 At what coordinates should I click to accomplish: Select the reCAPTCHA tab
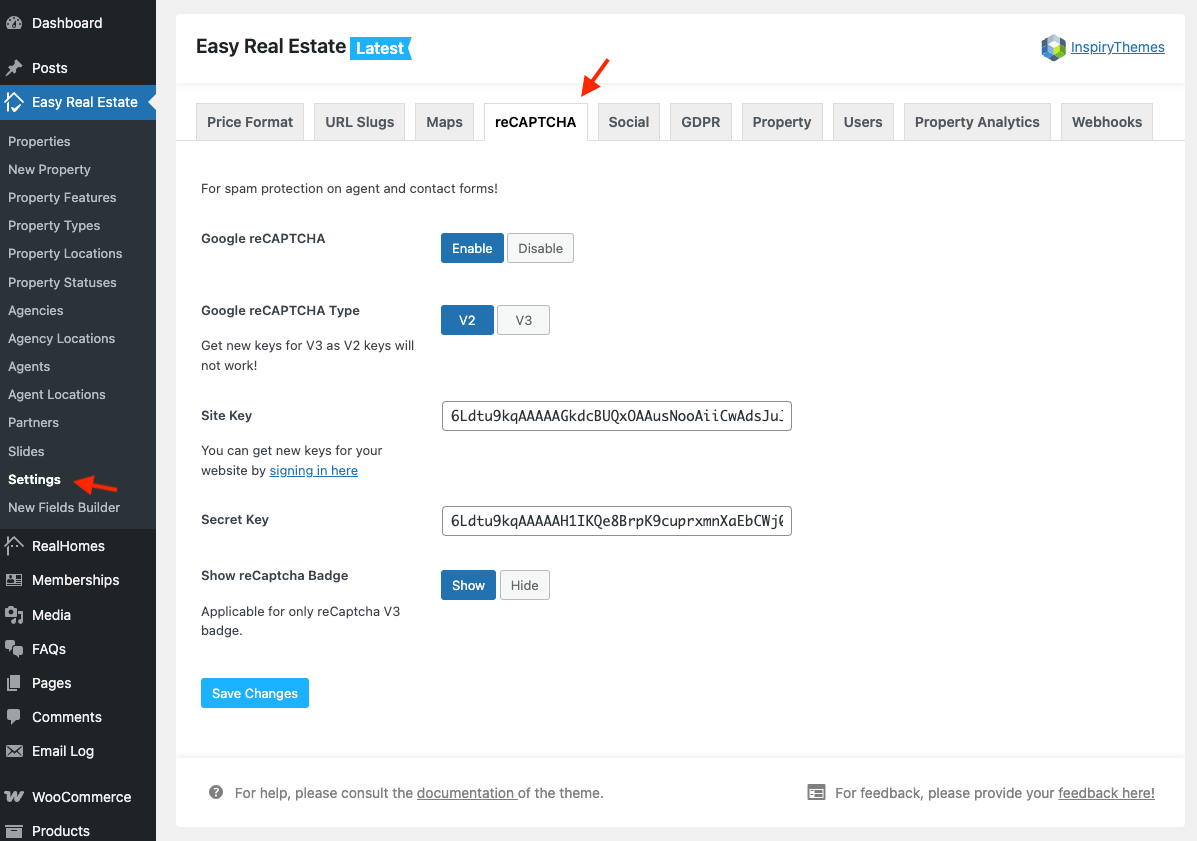pyautogui.click(x=535, y=122)
